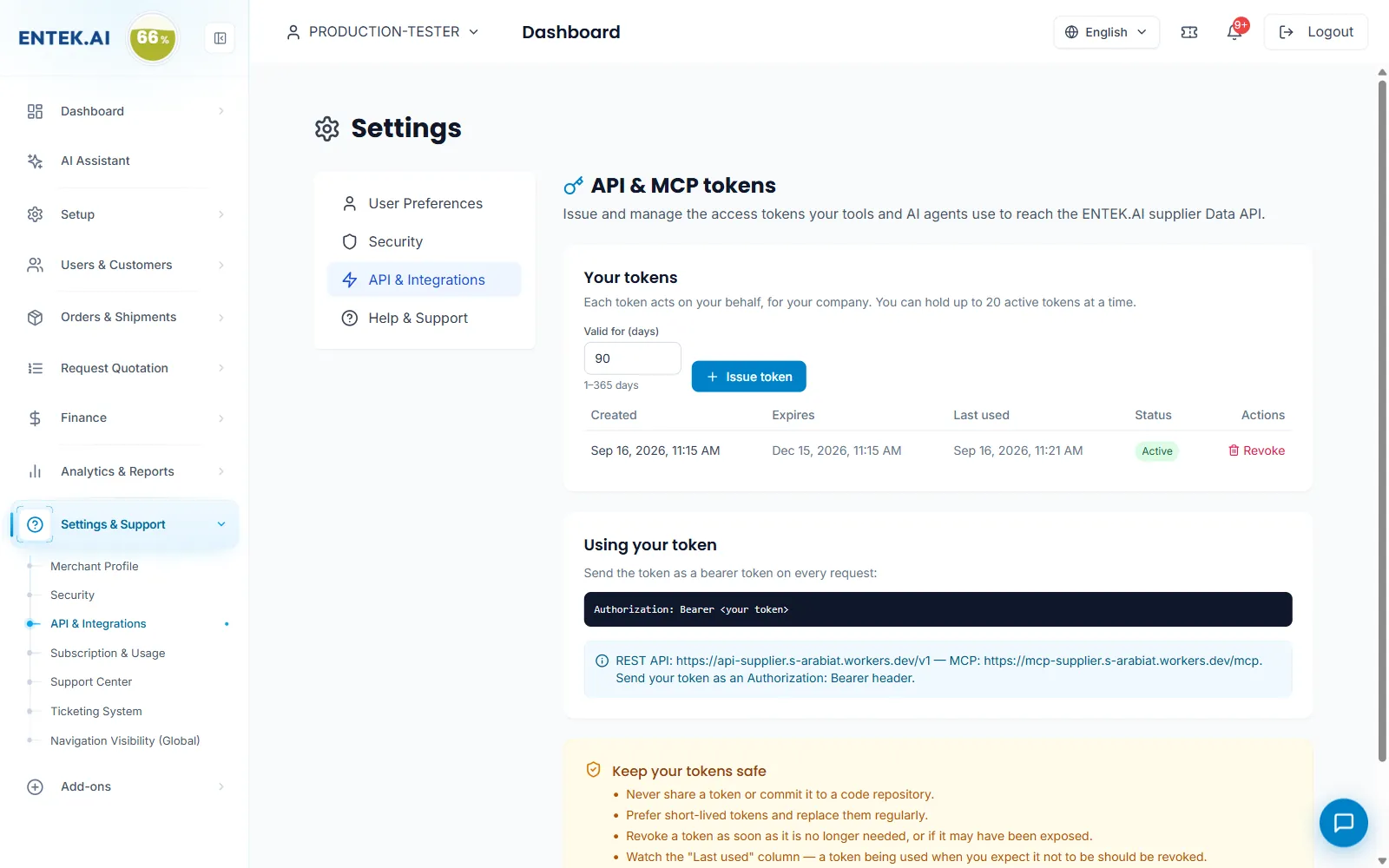Expand the Dashboard sidebar chevron
The width and height of the screenshot is (1389, 868).
click(x=221, y=111)
